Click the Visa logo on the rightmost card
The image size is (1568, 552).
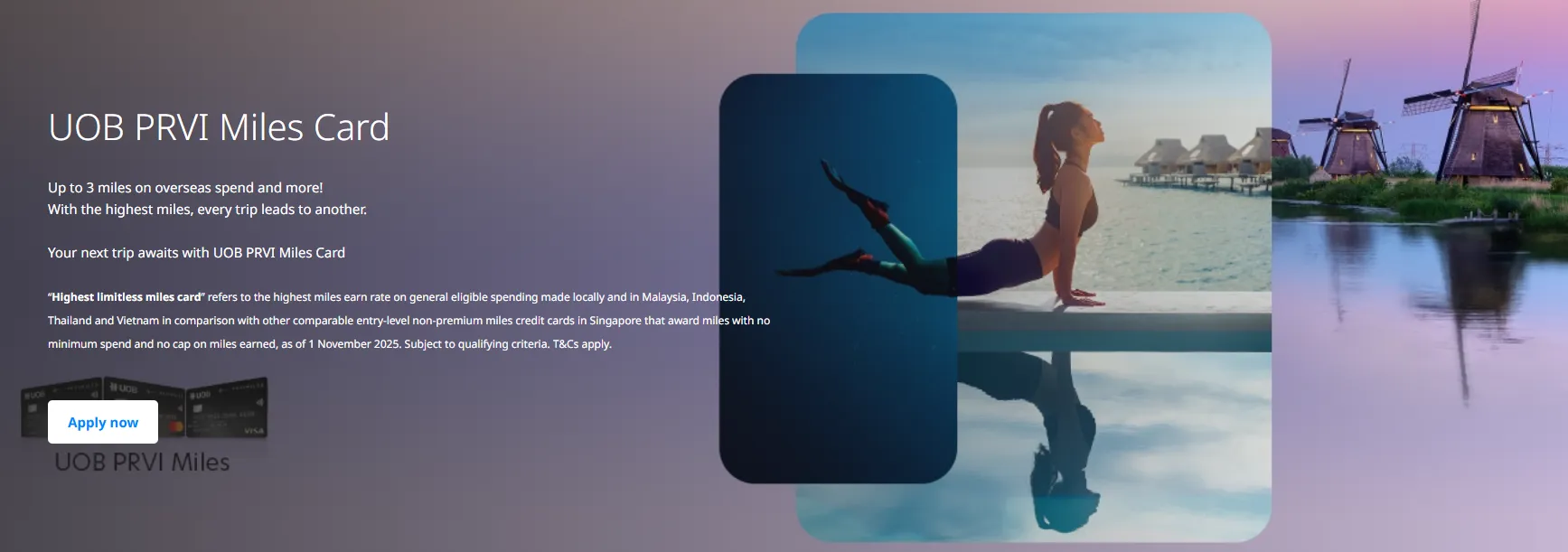tap(253, 432)
